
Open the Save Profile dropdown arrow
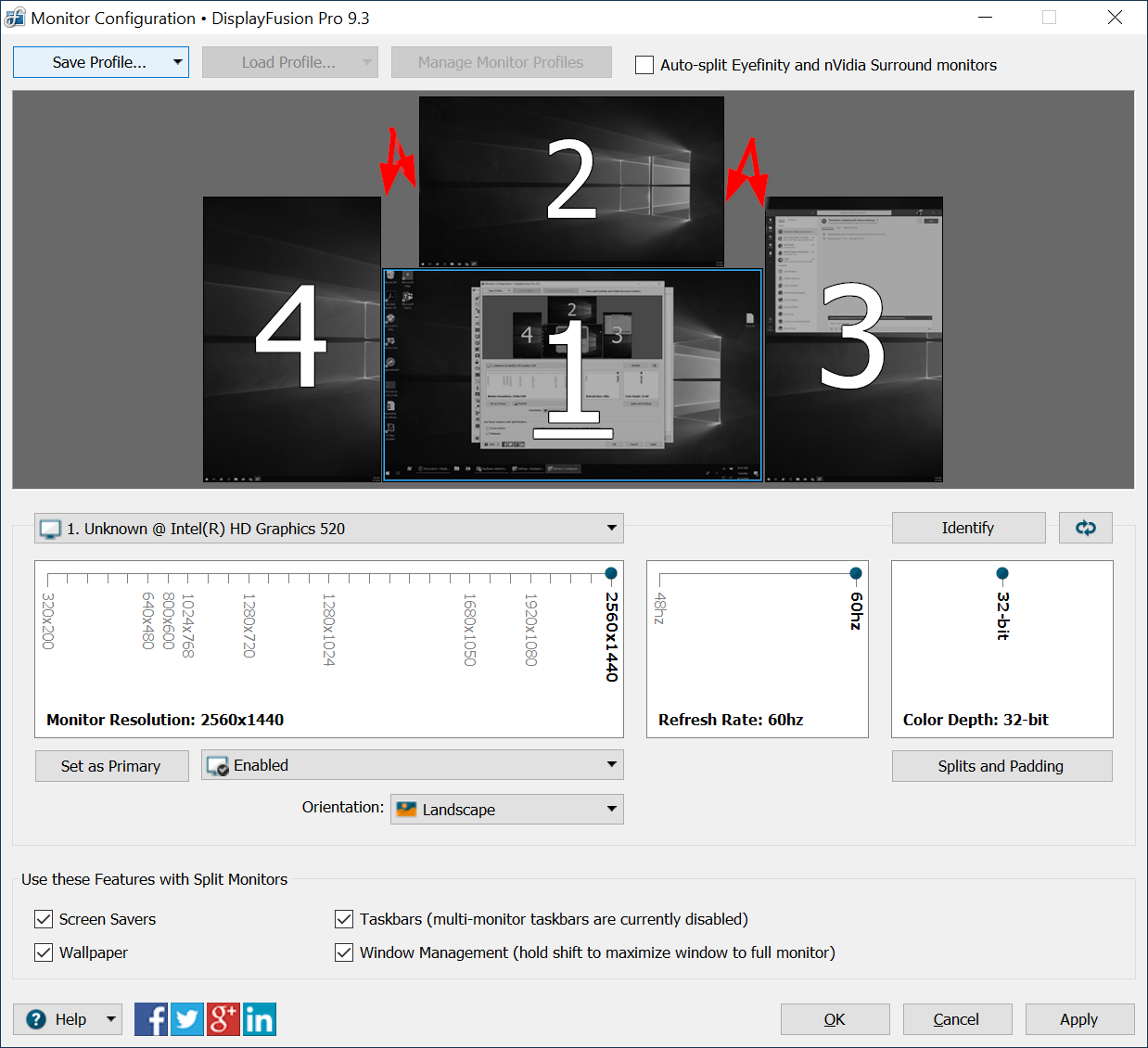point(177,62)
